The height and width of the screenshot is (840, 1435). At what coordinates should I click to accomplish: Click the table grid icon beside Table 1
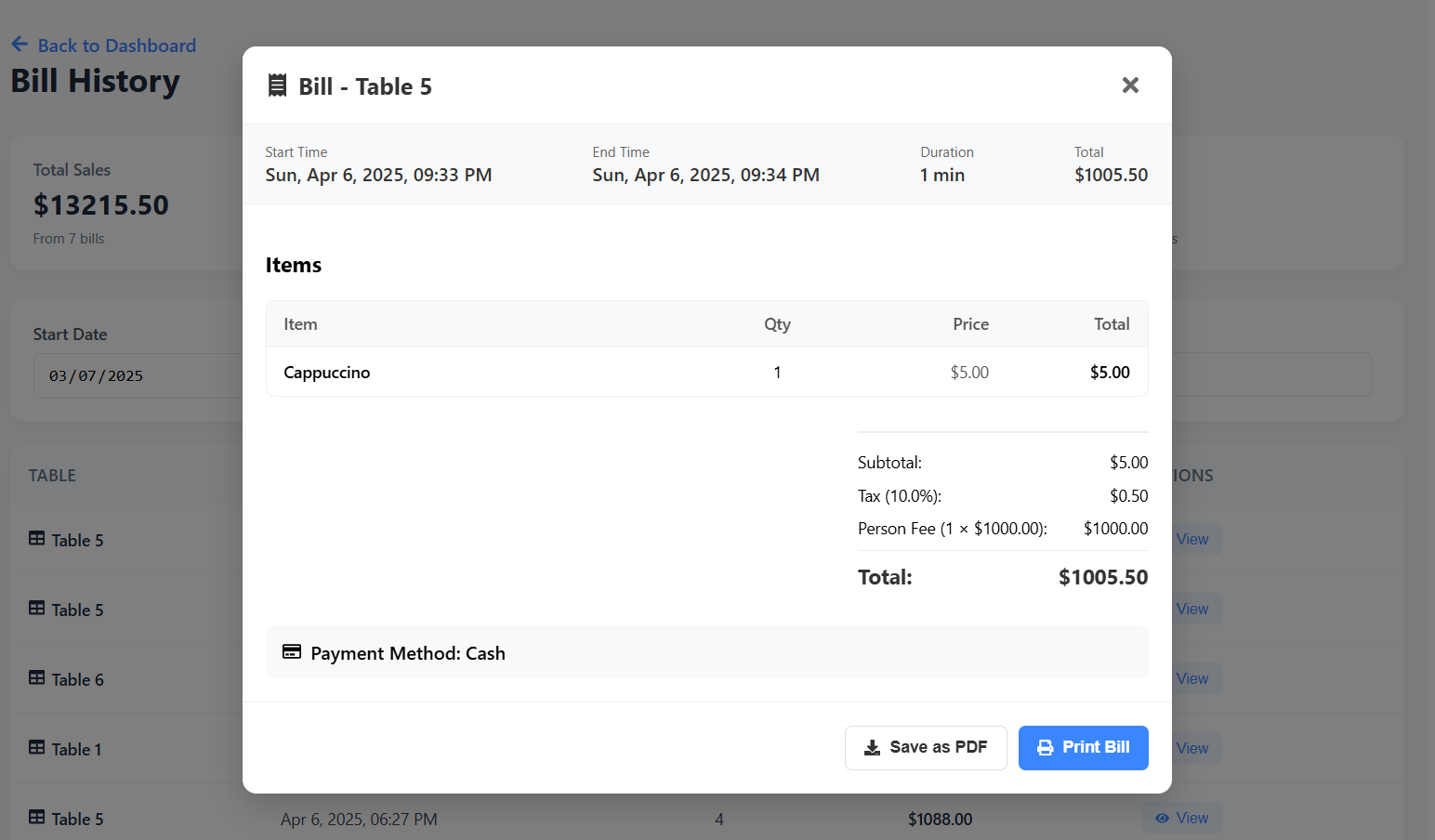point(35,747)
